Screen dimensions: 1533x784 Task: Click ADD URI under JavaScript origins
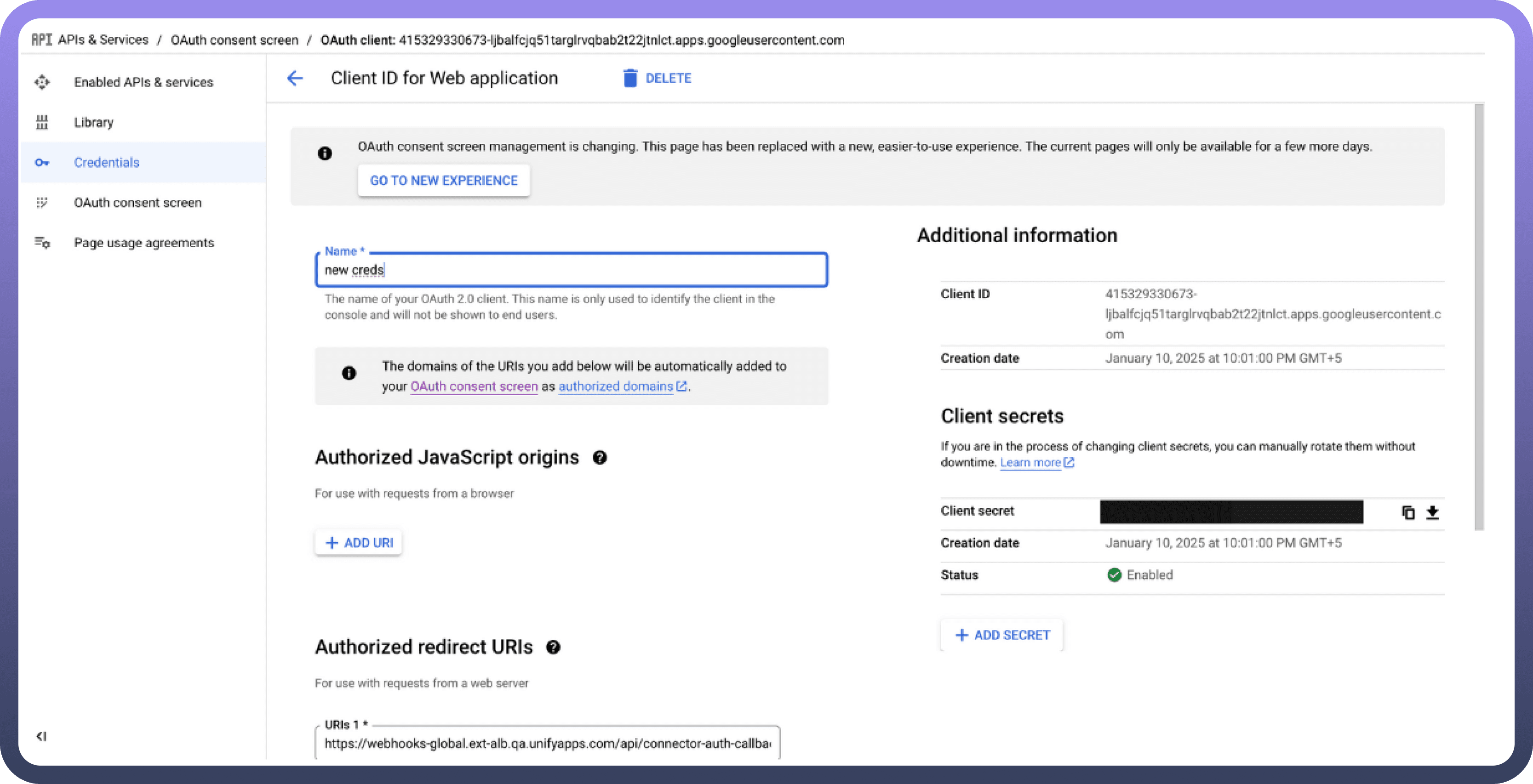358,542
